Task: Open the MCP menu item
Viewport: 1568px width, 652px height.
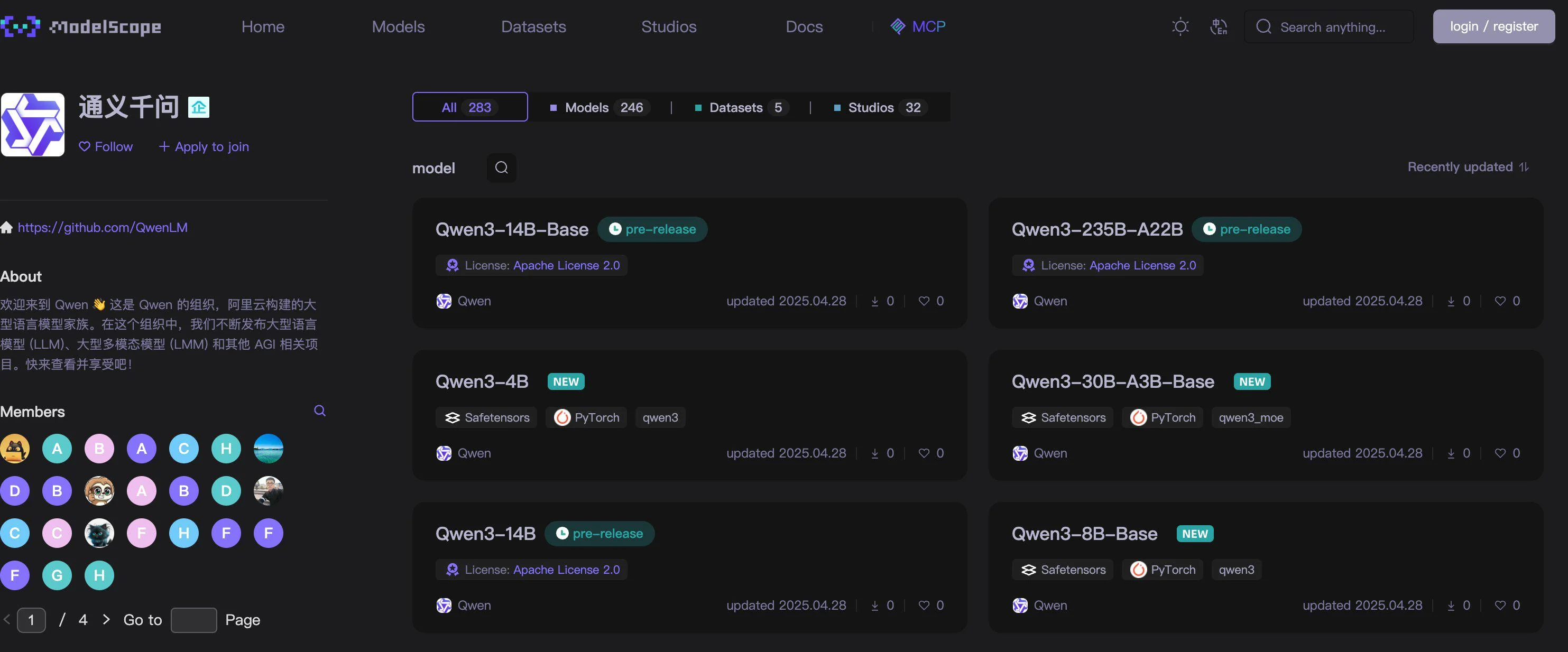Action: pos(917,26)
